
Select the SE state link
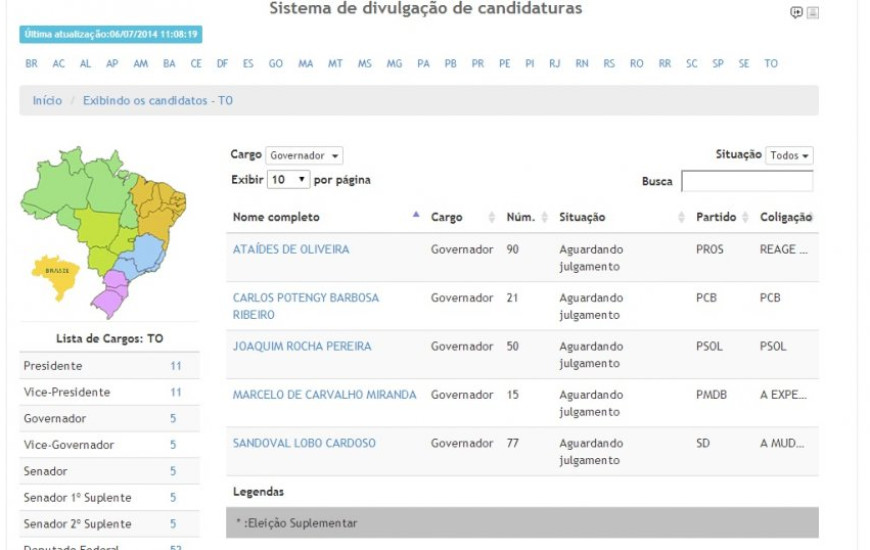(x=744, y=63)
